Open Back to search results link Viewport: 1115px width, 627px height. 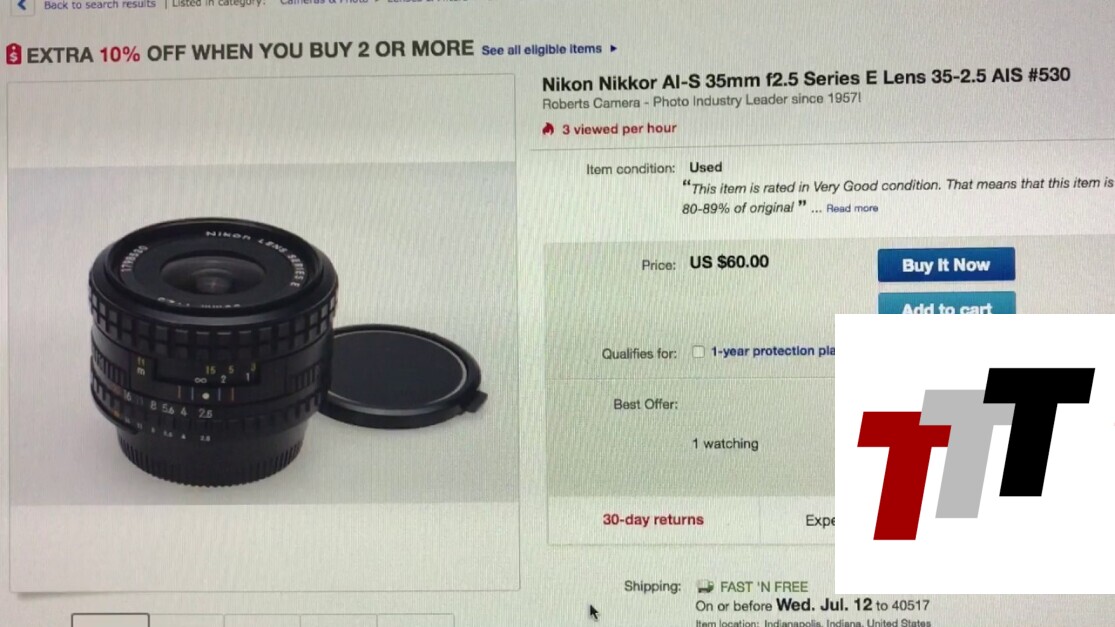coord(100,5)
